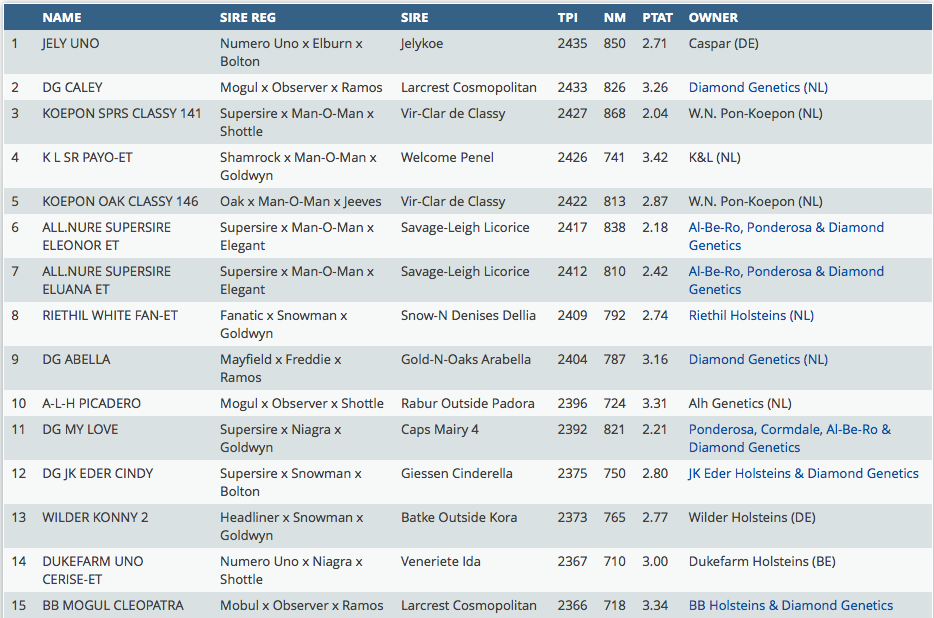Viewport: 934px width, 618px height.
Task: Click the NAME column header
Action: 62,17
